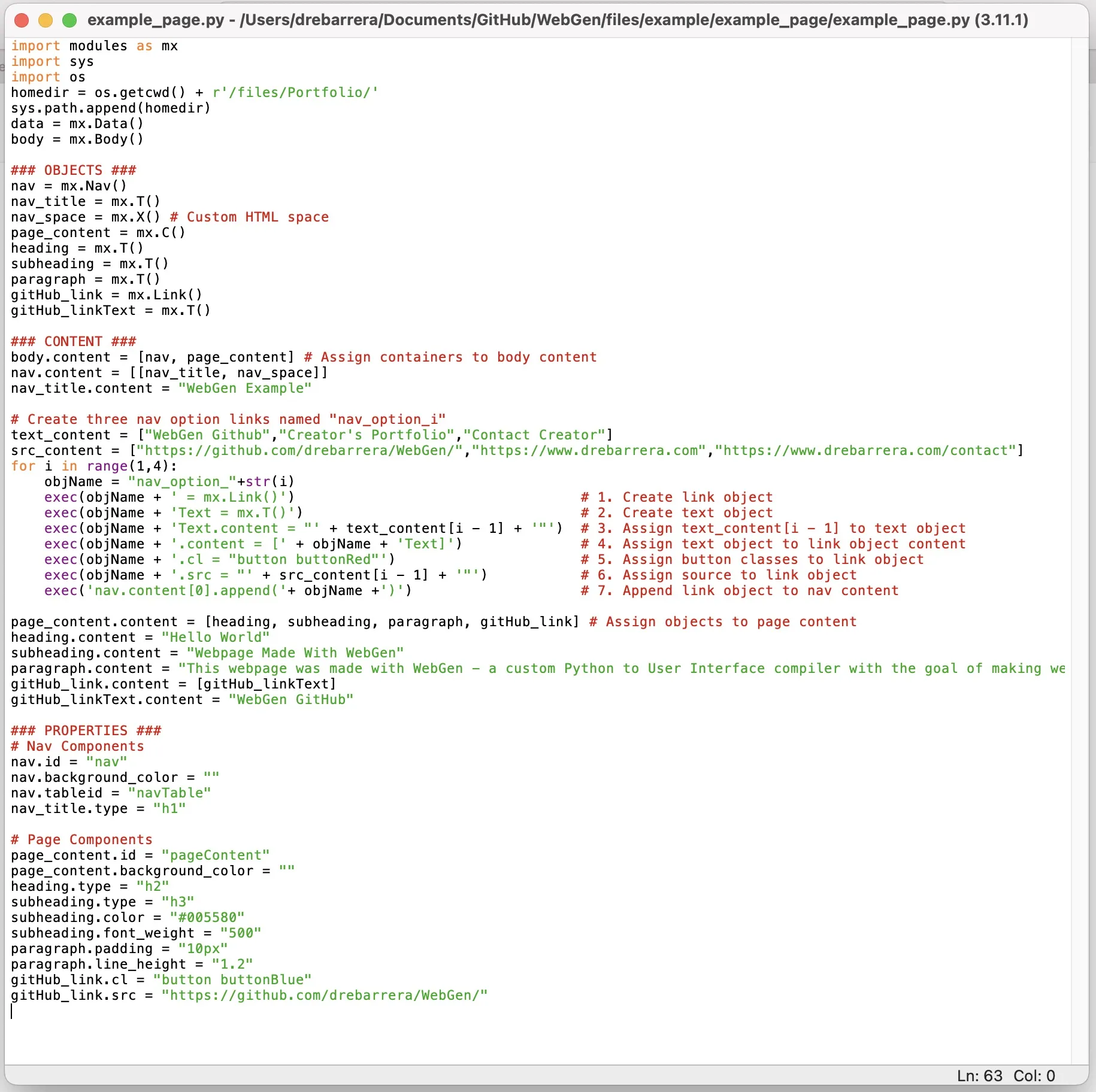
Task: Place cursor in the '### PROPERTIES ###' comment
Action: [86, 730]
